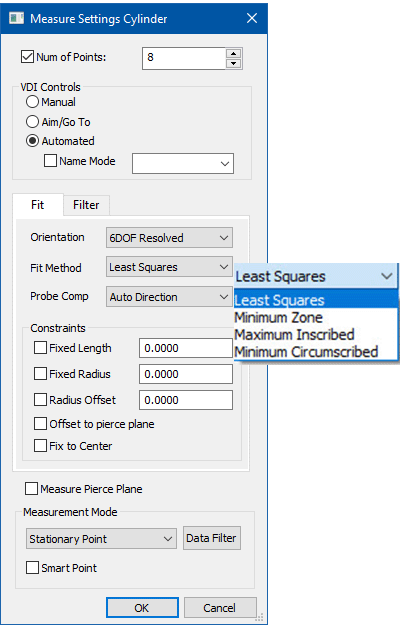Uncheck the Num of Points checkbox
The image size is (400, 628).
27,56
